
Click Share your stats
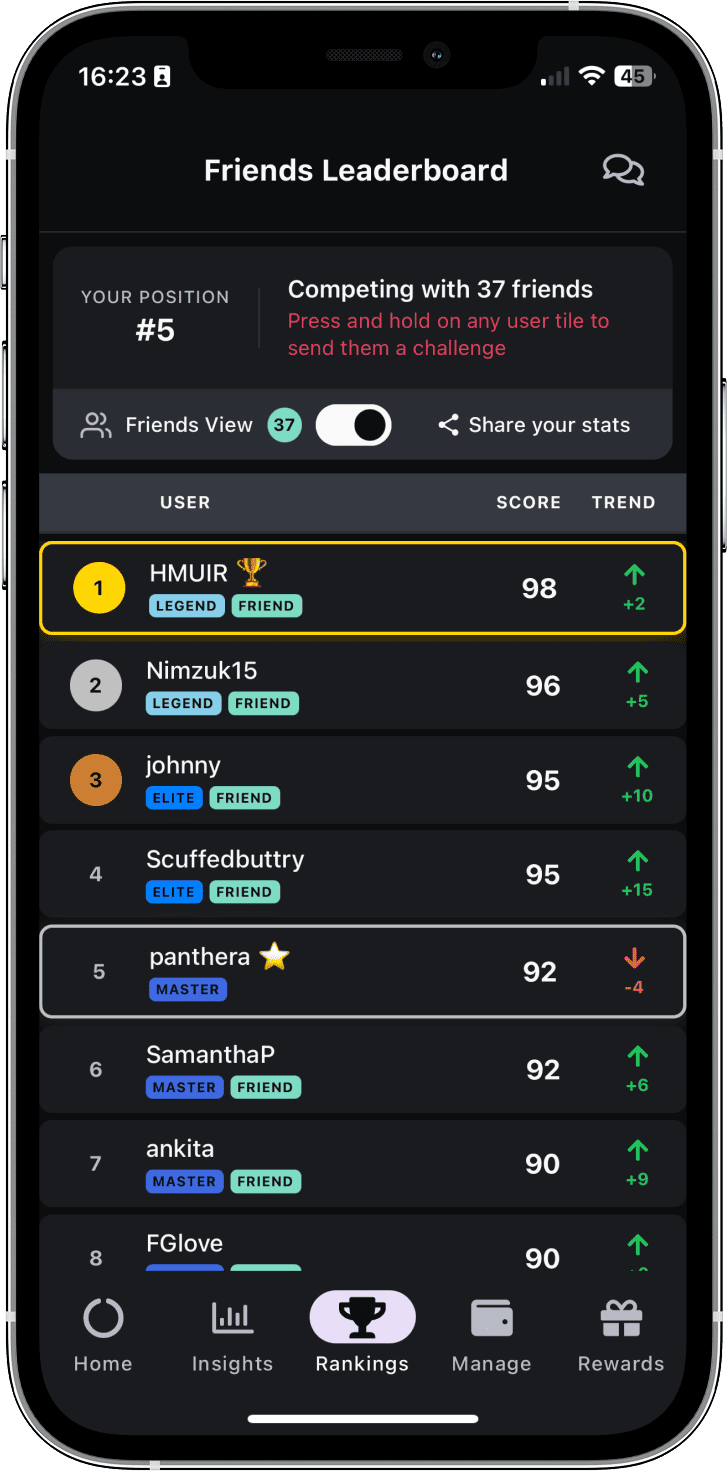pyautogui.click(x=549, y=425)
